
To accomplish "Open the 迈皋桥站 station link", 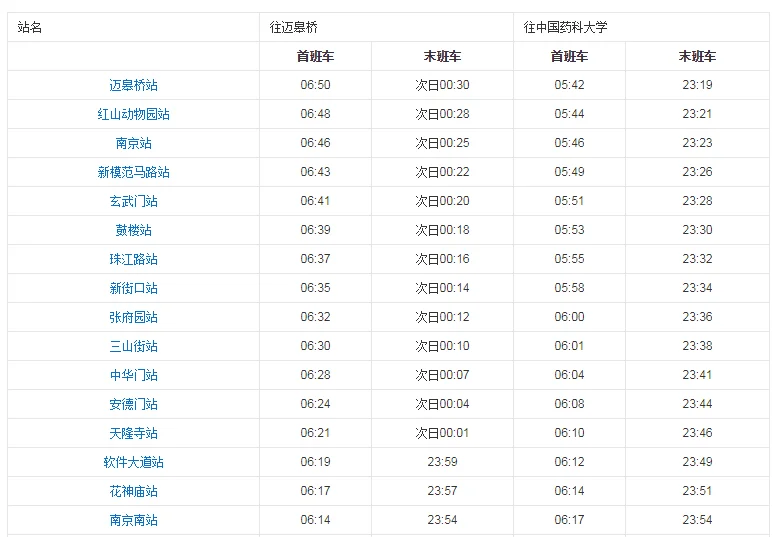I will (x=134, y=85).
